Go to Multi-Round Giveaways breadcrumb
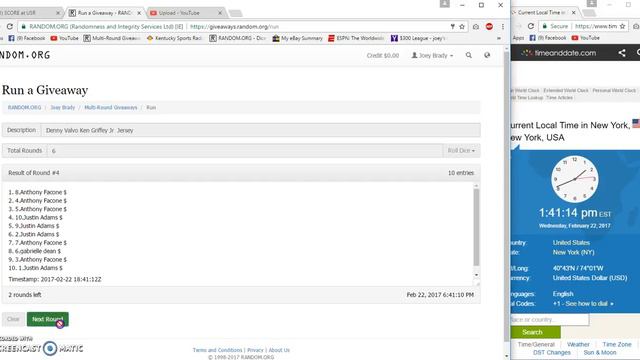The height and width of the screenshot is (360, 640). click(x=111, y=108)
